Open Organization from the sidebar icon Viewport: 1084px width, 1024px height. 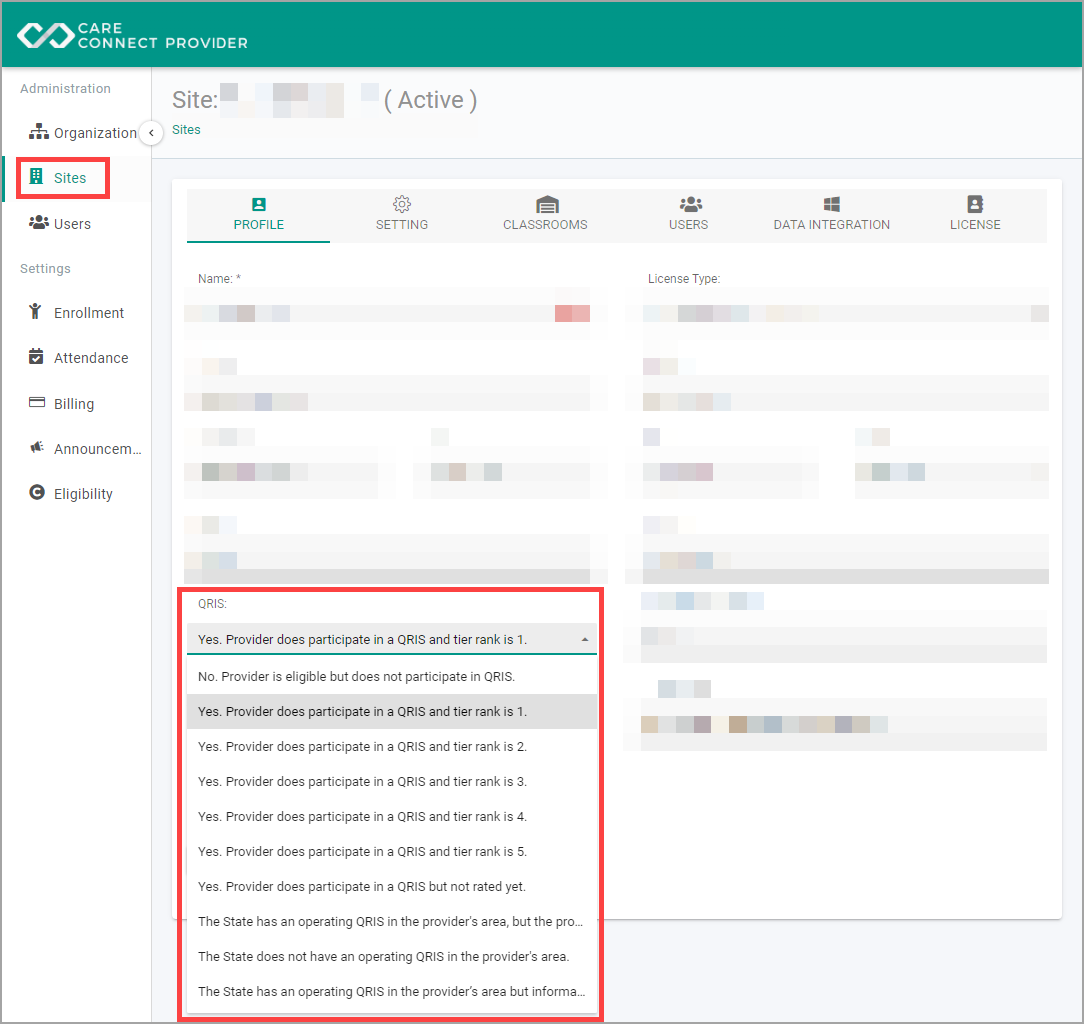click(x=39, y=131)
